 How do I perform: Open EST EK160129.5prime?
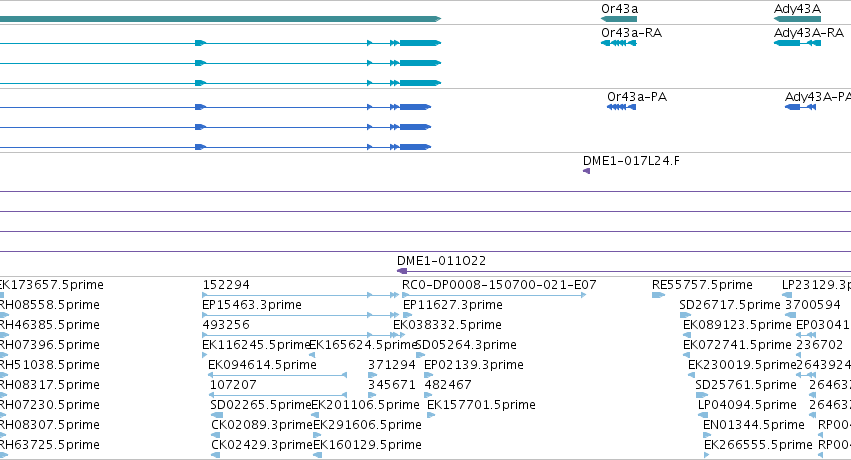click(367, 445)
